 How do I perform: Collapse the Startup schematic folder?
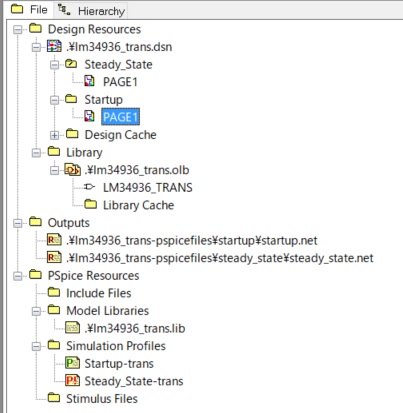tap(54, 100)
